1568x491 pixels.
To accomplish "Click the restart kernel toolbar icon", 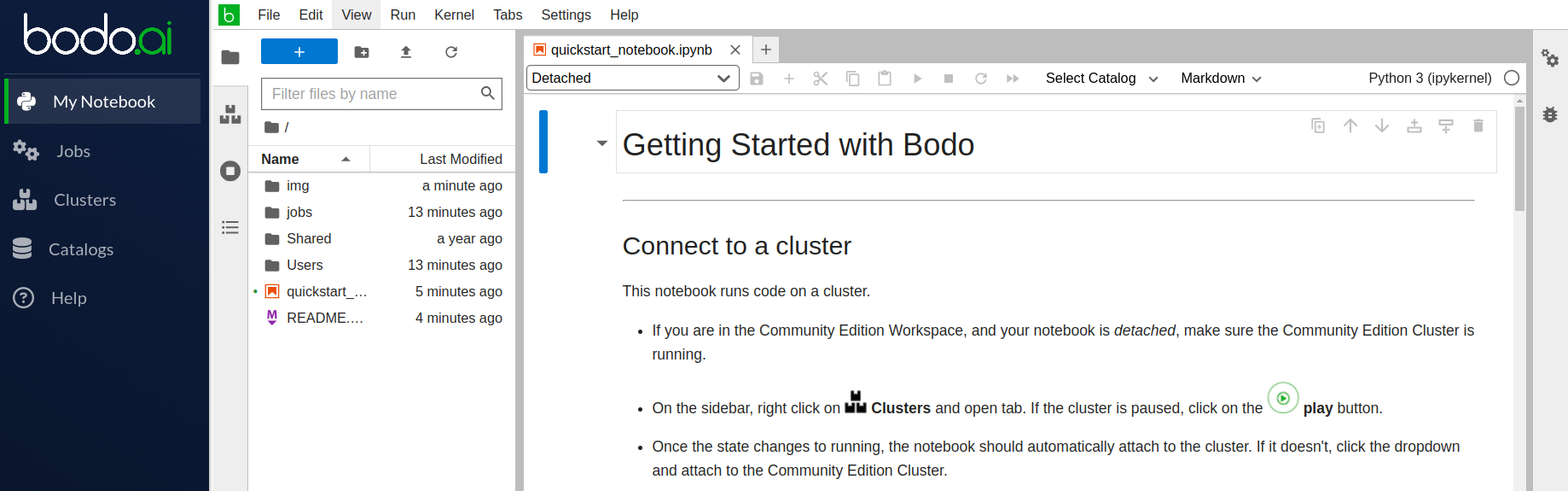I will [980, 79].
